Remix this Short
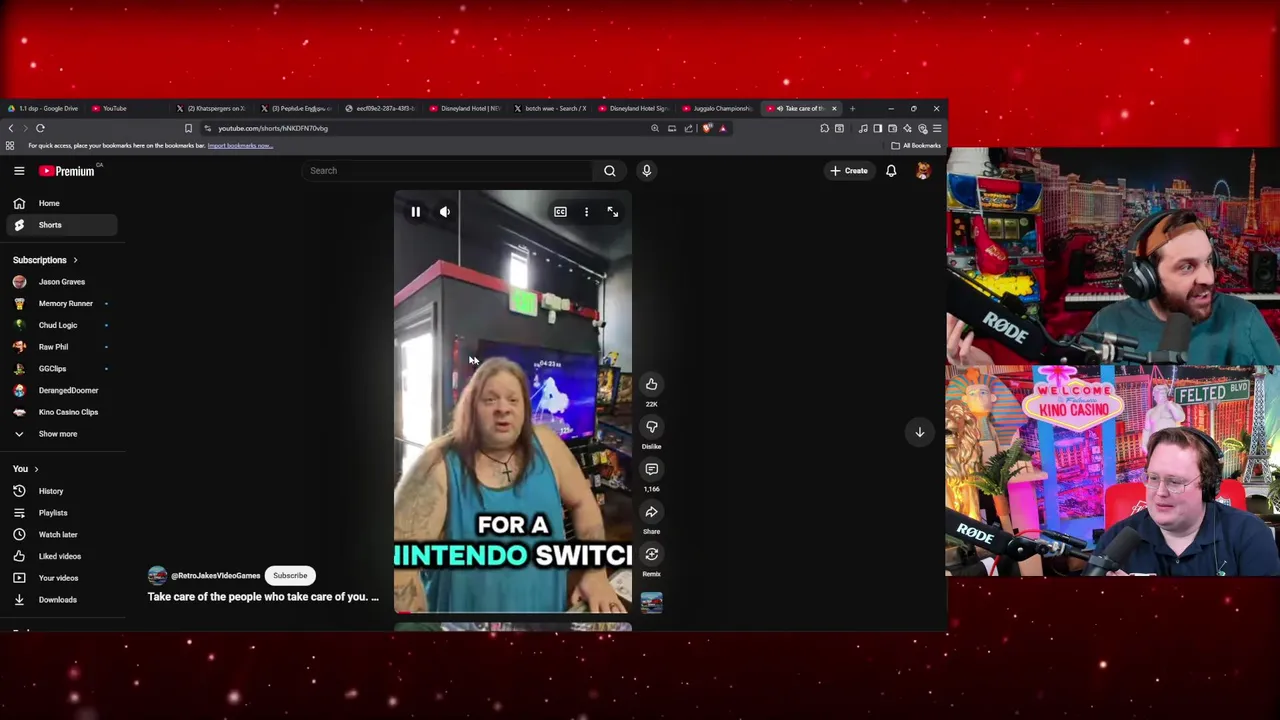 651,554
